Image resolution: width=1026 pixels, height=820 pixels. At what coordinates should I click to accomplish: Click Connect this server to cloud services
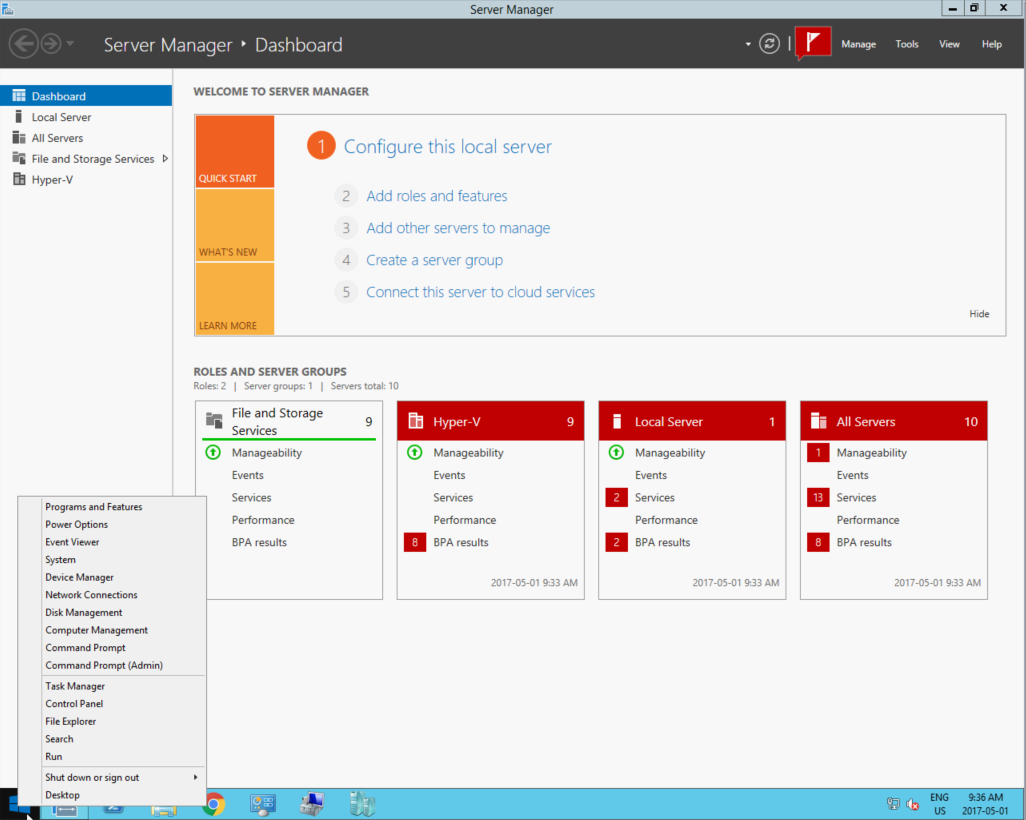pyautogui.click(x=480, y=292)
